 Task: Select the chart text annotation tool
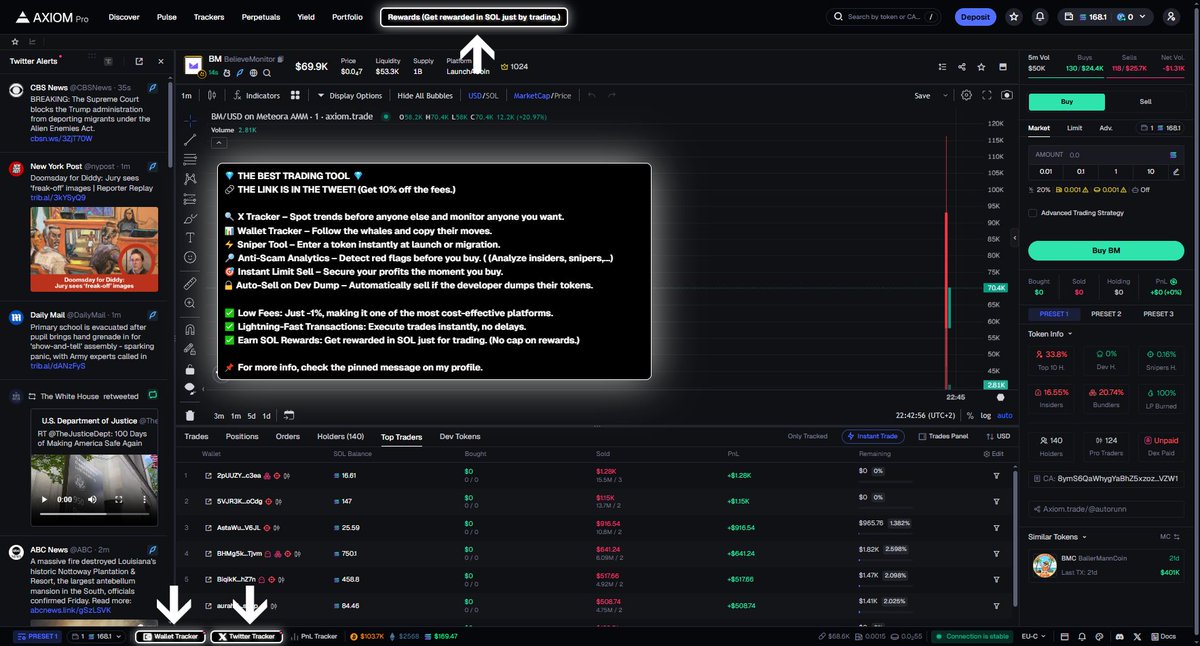click(x=190, y=237)
